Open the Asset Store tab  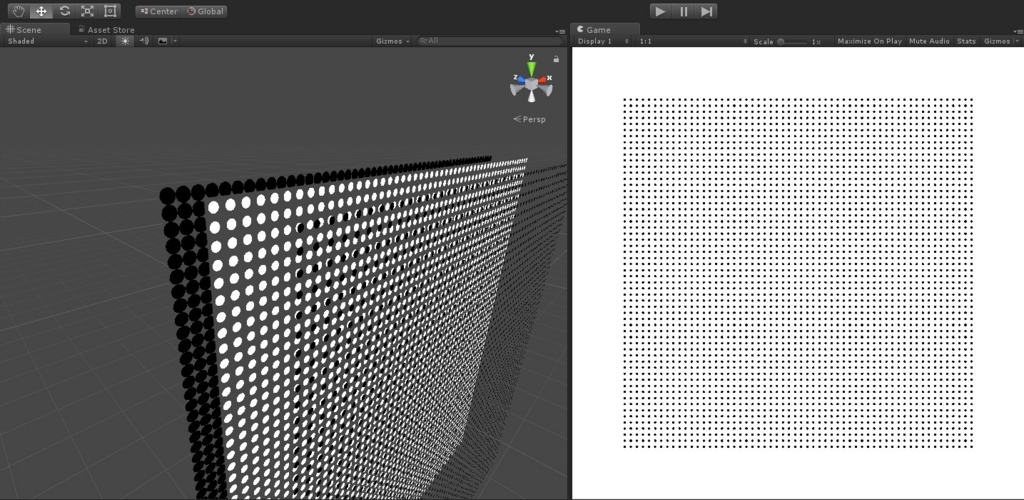106,29
